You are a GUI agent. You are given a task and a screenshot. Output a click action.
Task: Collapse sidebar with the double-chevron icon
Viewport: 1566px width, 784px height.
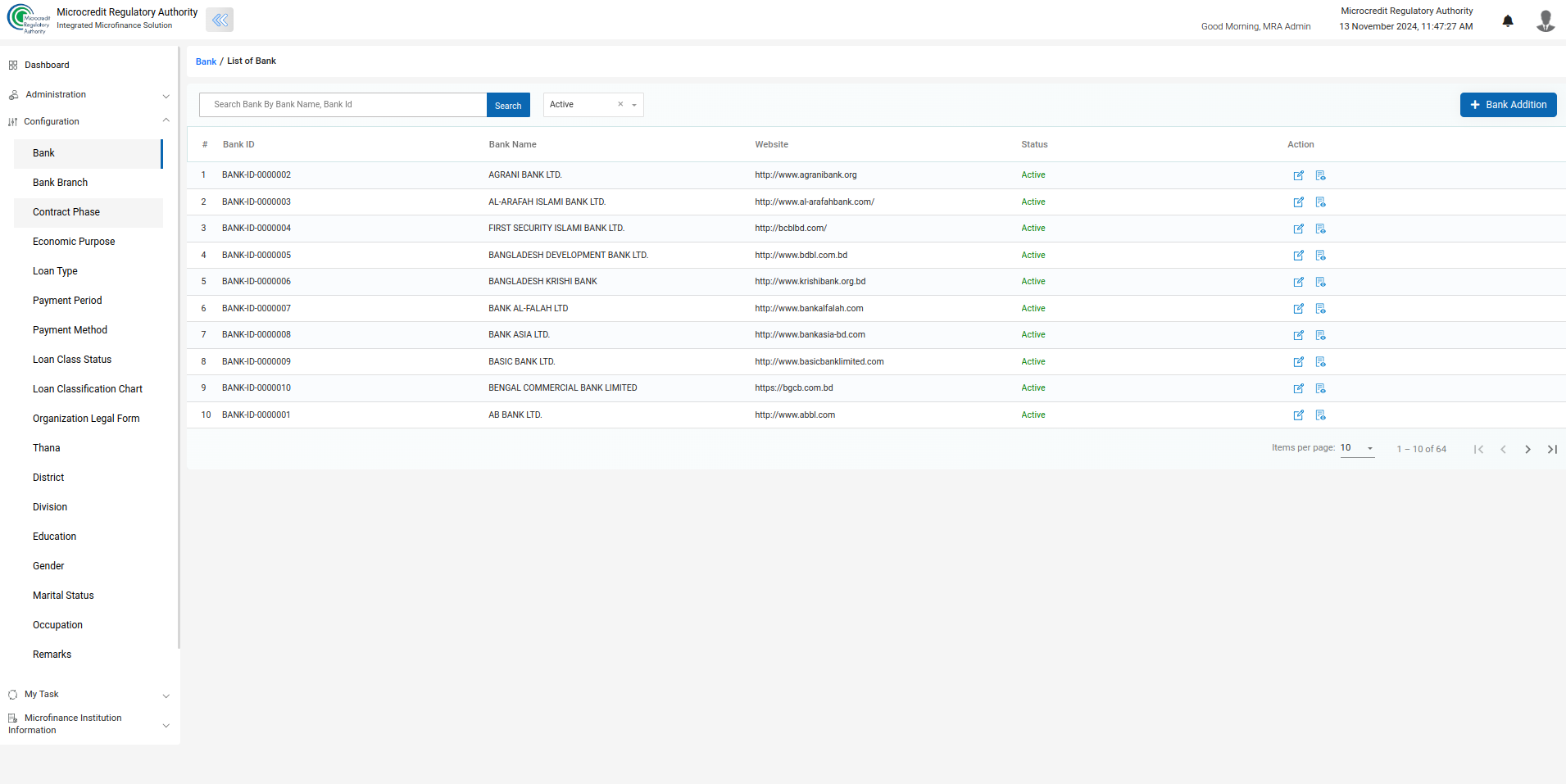pyautogui.click(x=220, y=20)
